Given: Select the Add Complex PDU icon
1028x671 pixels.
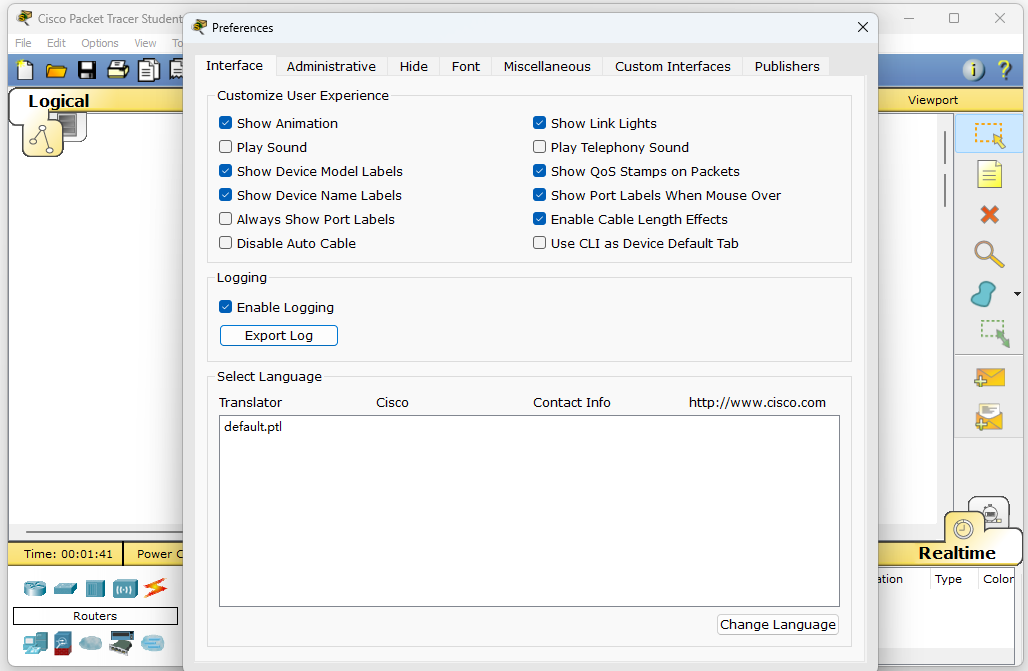Looking at the screenshot, I should (x=989, y=417).
